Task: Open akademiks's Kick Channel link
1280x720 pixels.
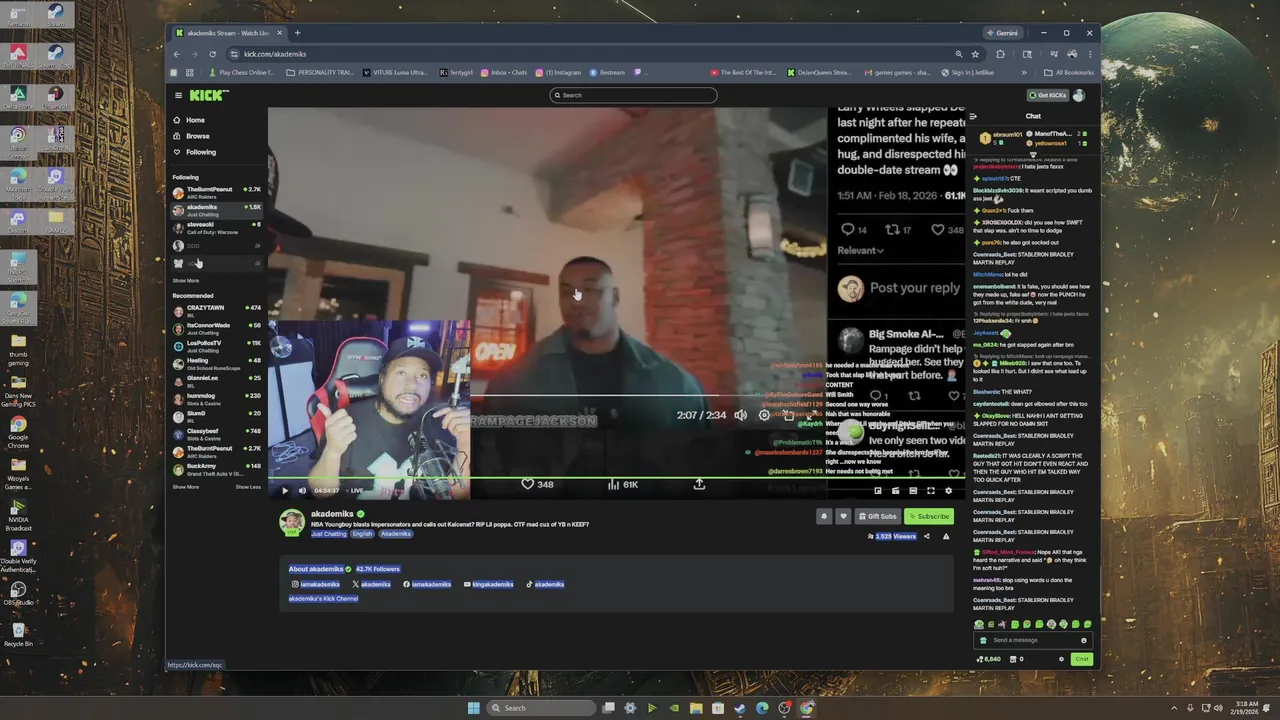Action: click(323, 598)
